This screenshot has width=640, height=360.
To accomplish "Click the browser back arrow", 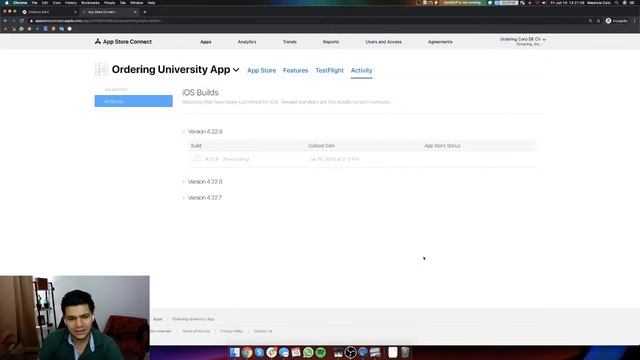I will point(5,20).
